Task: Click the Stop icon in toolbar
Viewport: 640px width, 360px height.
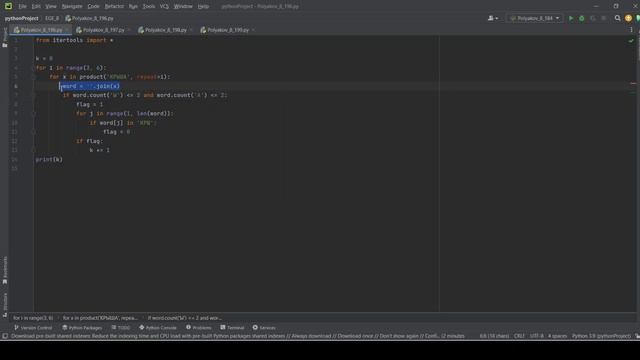Action: 604,18
